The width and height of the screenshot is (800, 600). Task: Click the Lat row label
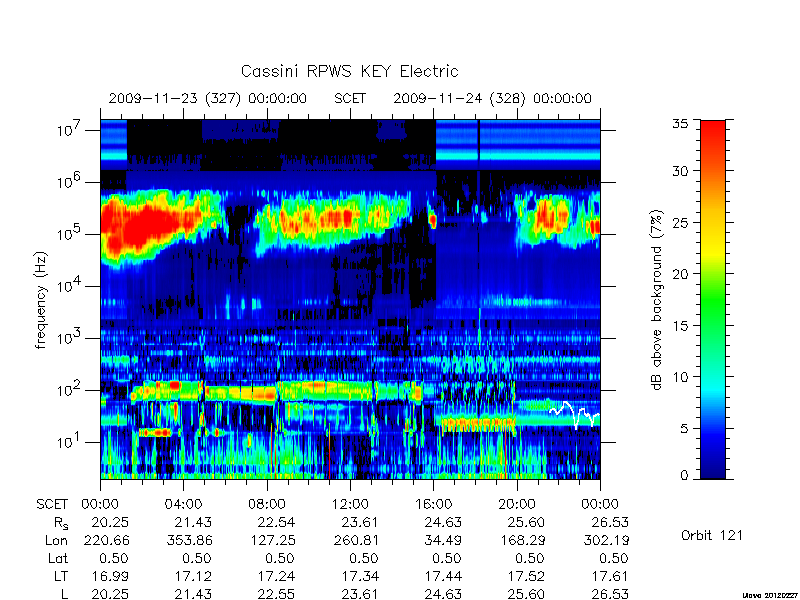pyautogui.click(x=58, y=558)
